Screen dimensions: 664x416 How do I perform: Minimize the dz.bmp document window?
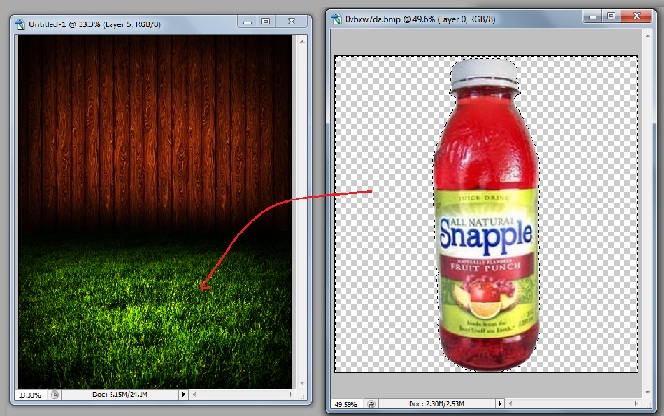coord(592,17)
